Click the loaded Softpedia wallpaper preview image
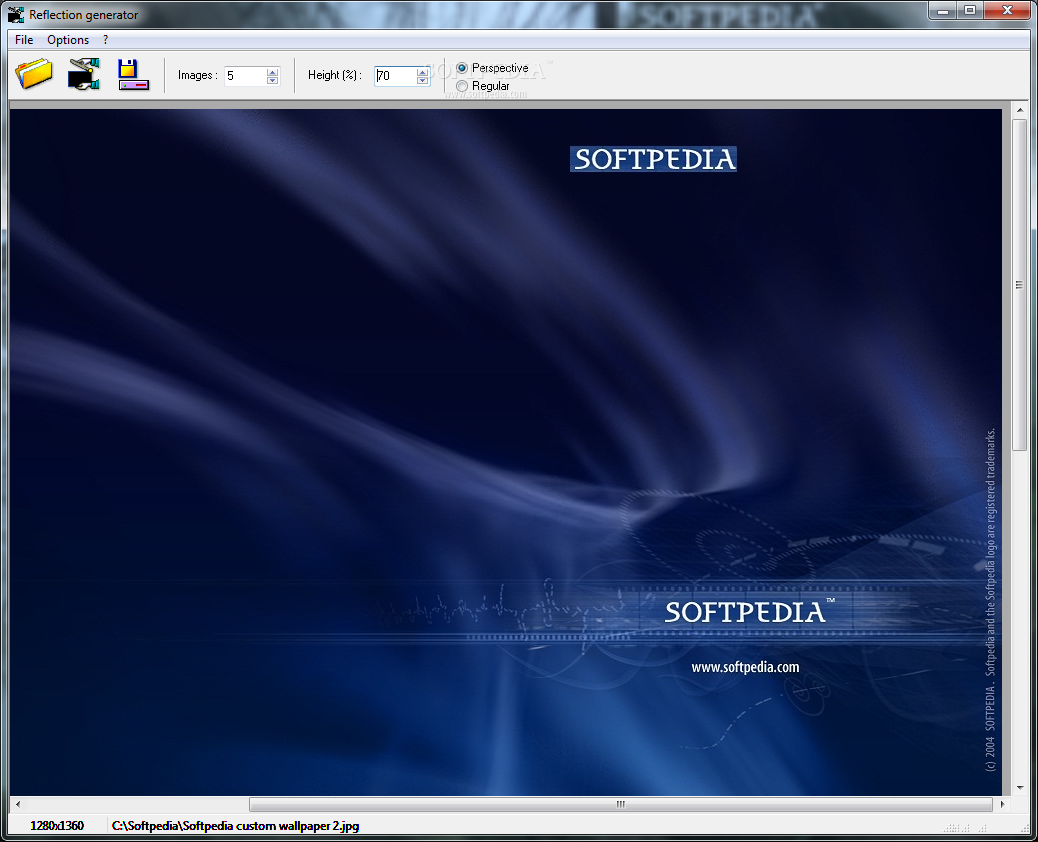1038x842 pixels. (506, 452)
